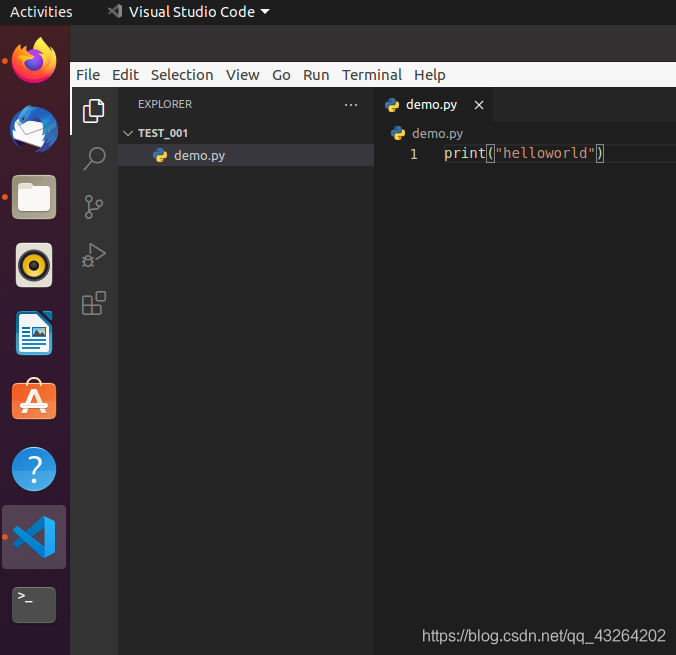The width and height of the screenshot is (676, 655).
Task: Launch Thunderbird Mail from the dock
Action: pyautogui.click(x=34, y=129)
